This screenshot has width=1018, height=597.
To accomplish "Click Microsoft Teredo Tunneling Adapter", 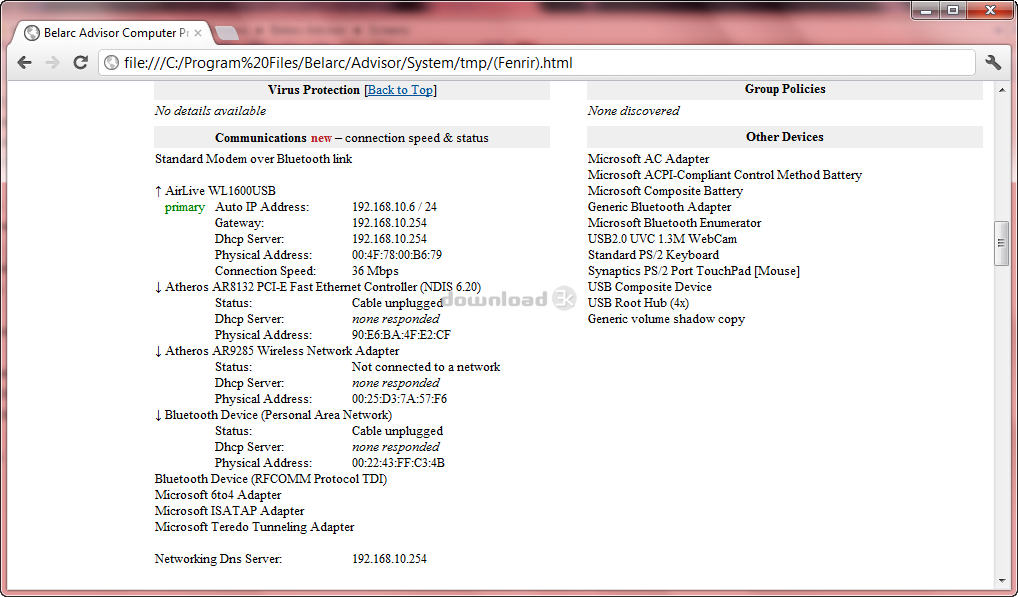I will click(254, 527).
